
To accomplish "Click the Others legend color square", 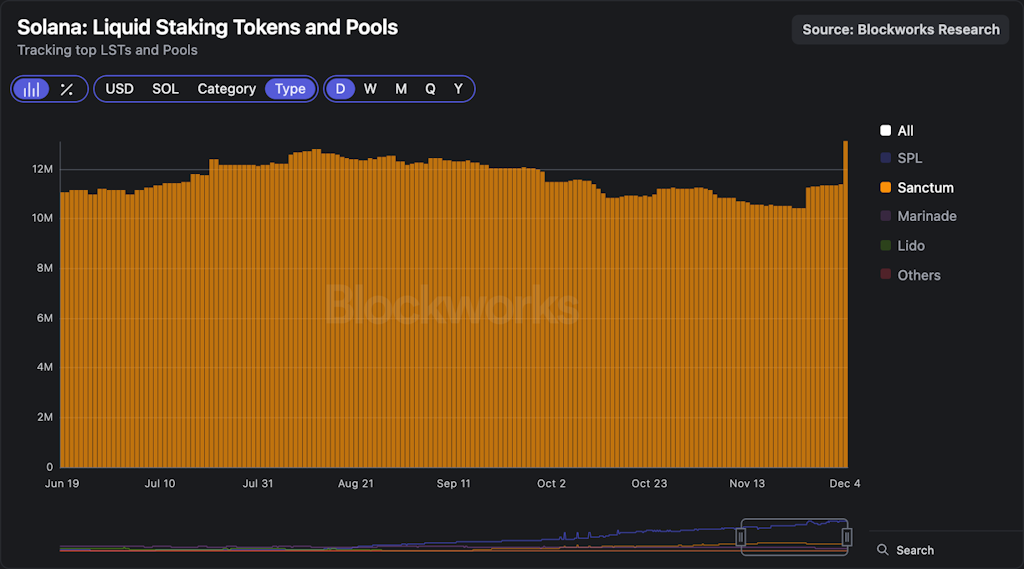I will [x=885, y=275].
